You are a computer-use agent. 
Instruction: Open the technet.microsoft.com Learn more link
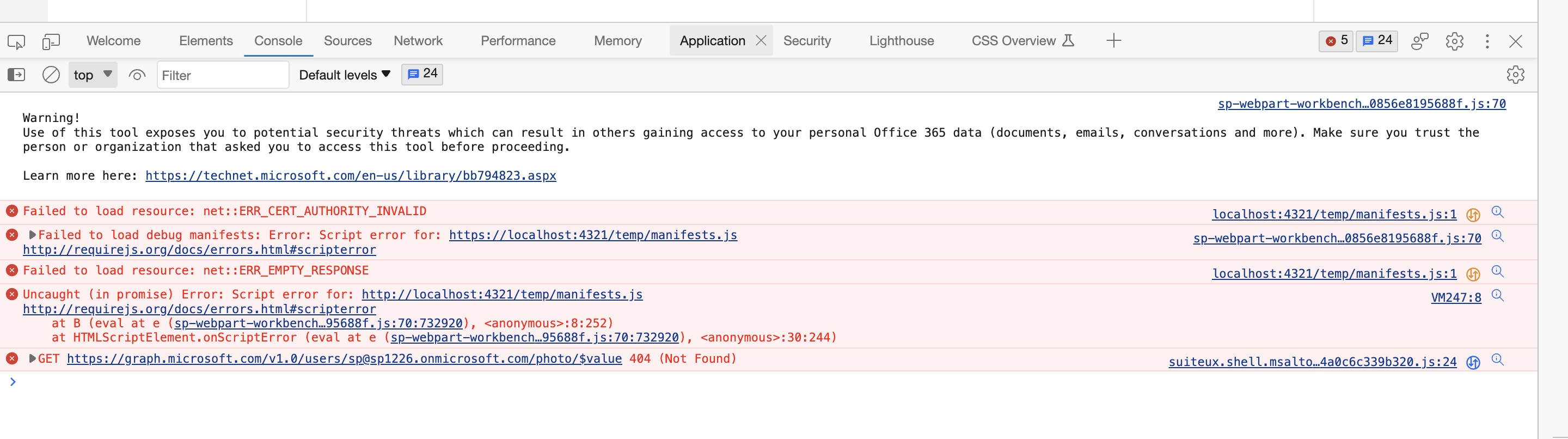click(x=351, y=176)
